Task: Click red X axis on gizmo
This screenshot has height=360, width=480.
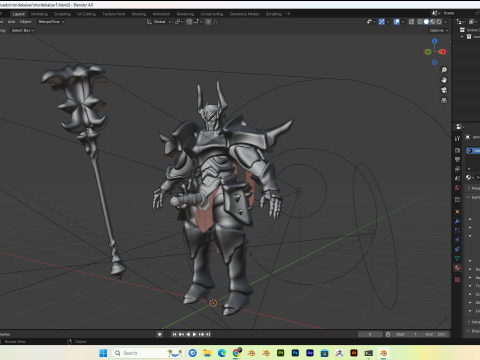Action: pos(443,52)
